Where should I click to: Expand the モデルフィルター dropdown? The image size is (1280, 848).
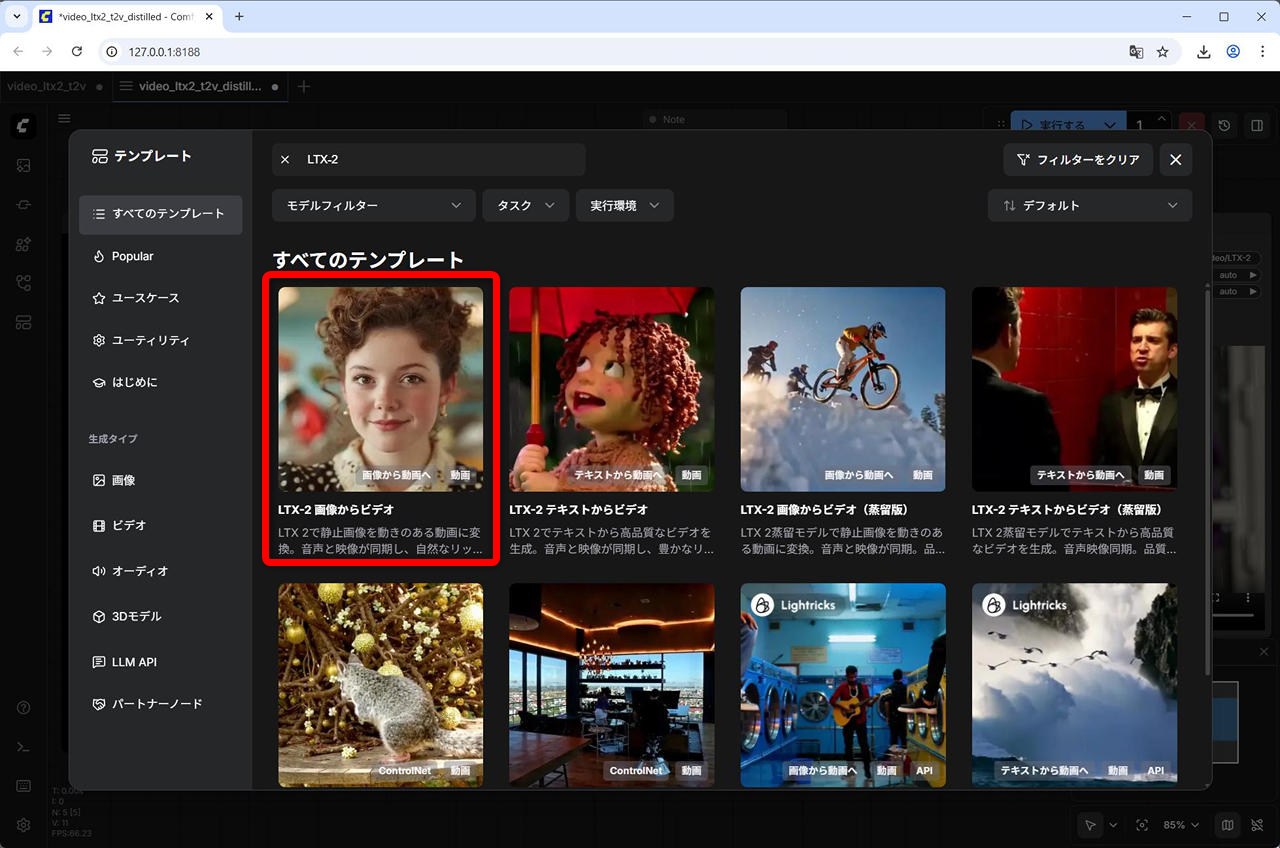point(373,205)
